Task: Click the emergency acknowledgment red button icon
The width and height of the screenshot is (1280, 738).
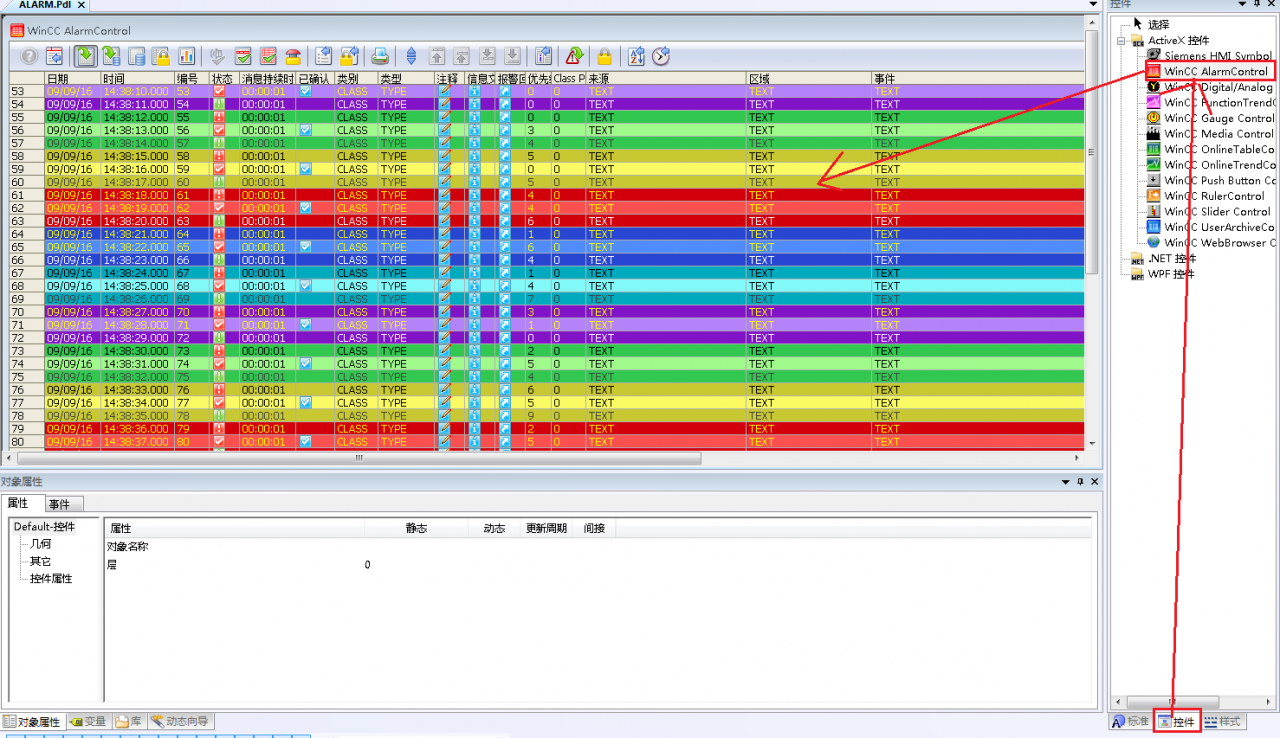Action: click(293, 56)
